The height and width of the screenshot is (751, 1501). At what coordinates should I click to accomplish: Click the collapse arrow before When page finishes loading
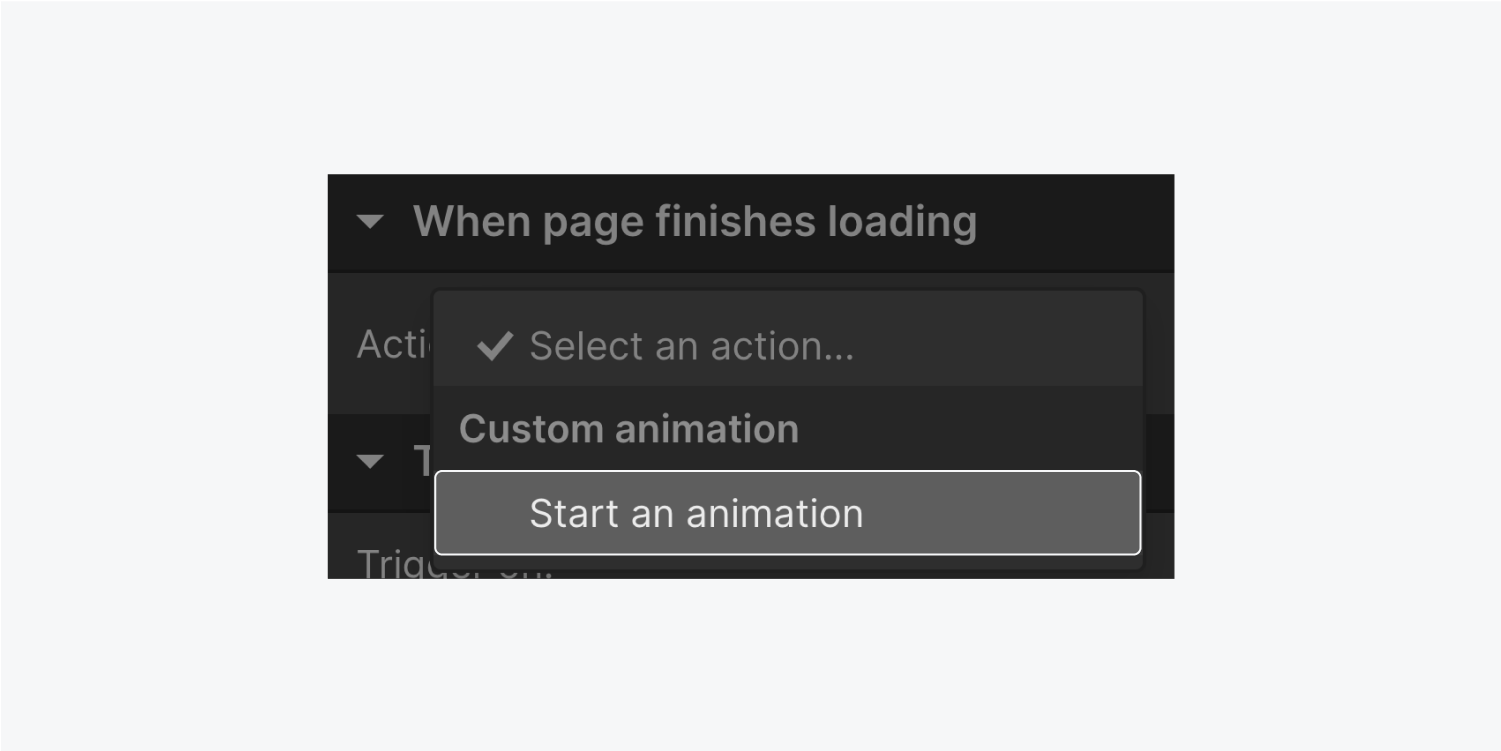tap(371, 221)
